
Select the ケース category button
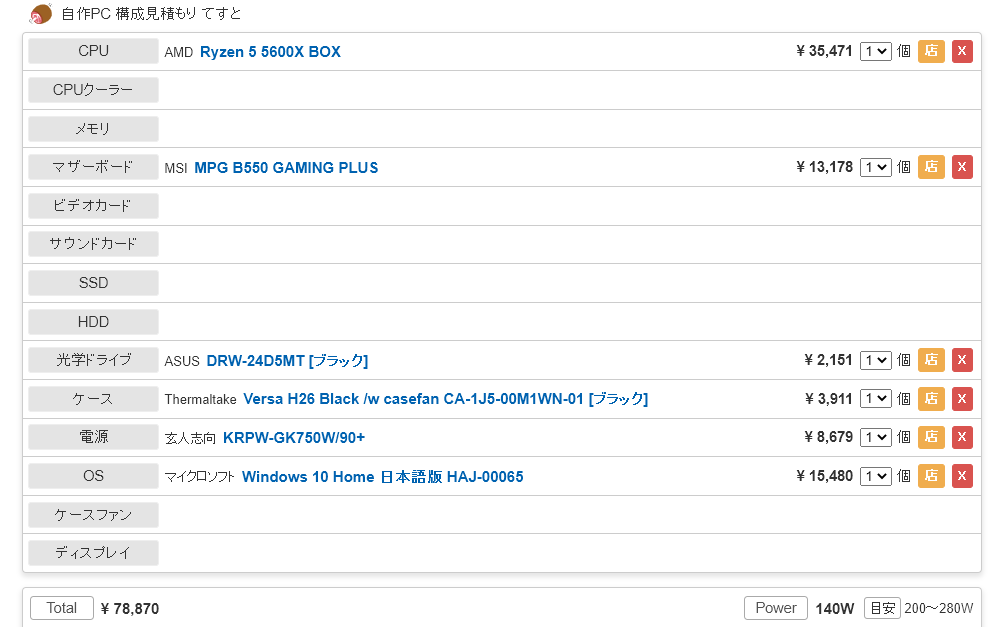point(94,399)
